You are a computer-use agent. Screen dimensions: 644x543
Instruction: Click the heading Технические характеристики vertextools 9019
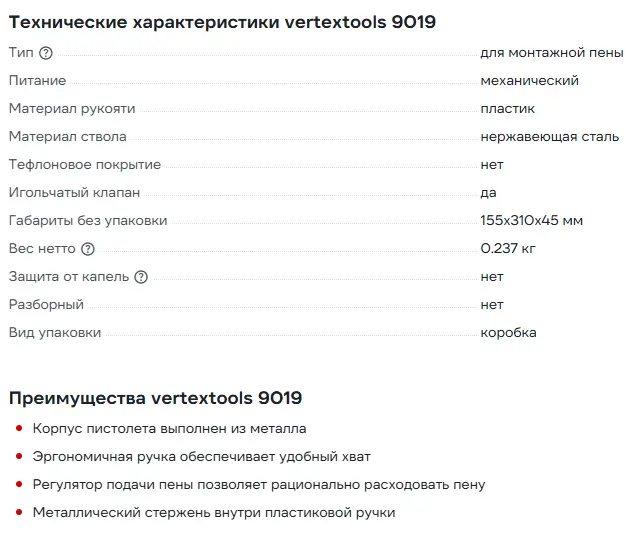tap(222, 21)
